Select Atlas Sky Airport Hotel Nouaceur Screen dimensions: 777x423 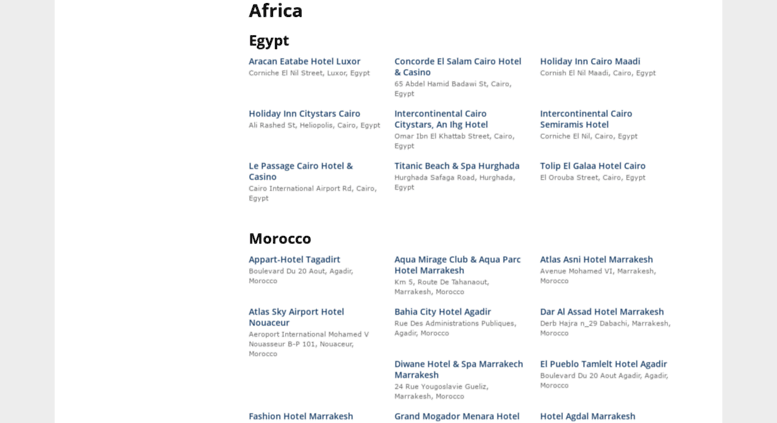(296, 317)
